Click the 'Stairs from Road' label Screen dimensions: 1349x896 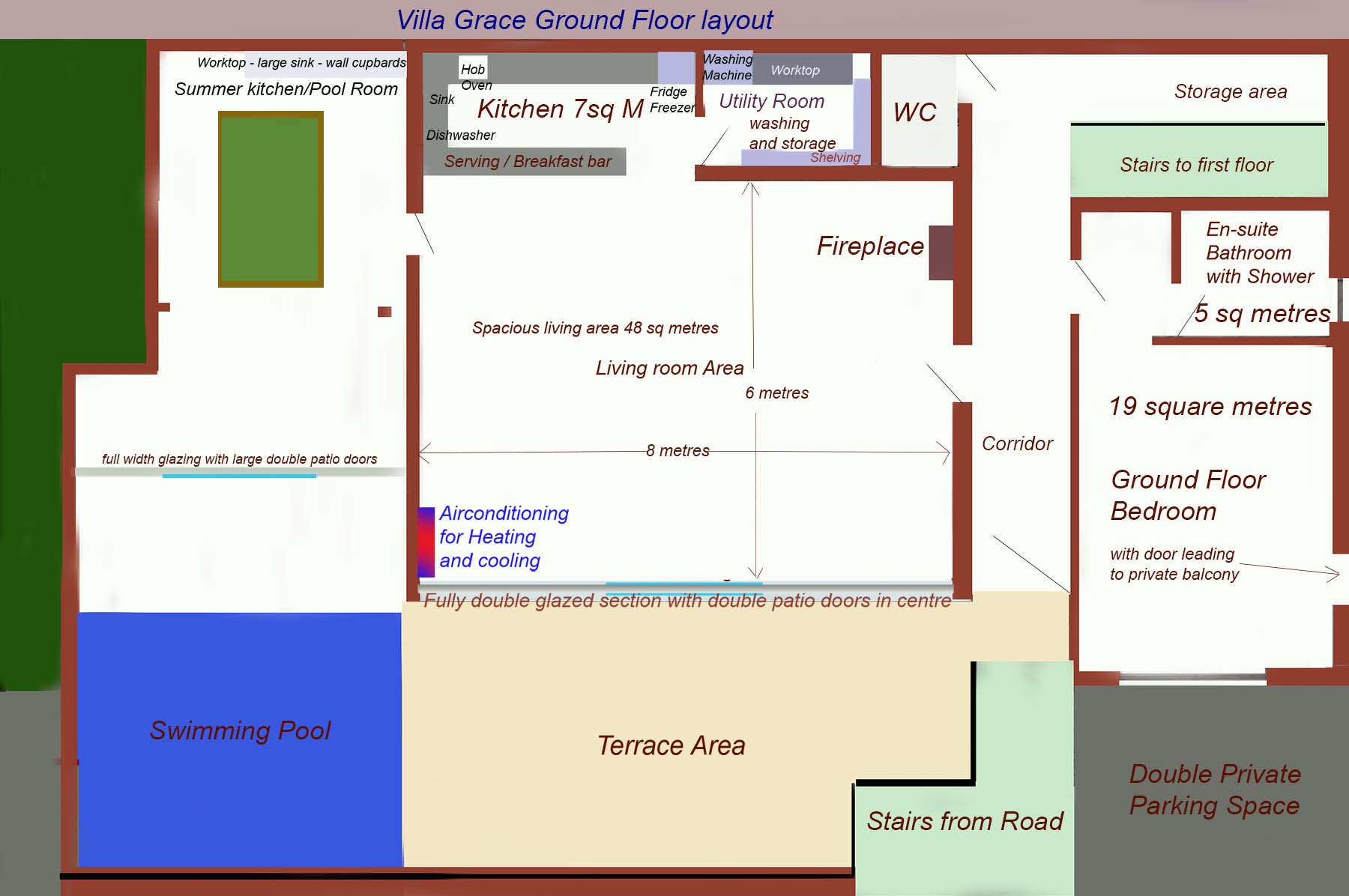tap(965, 821)
